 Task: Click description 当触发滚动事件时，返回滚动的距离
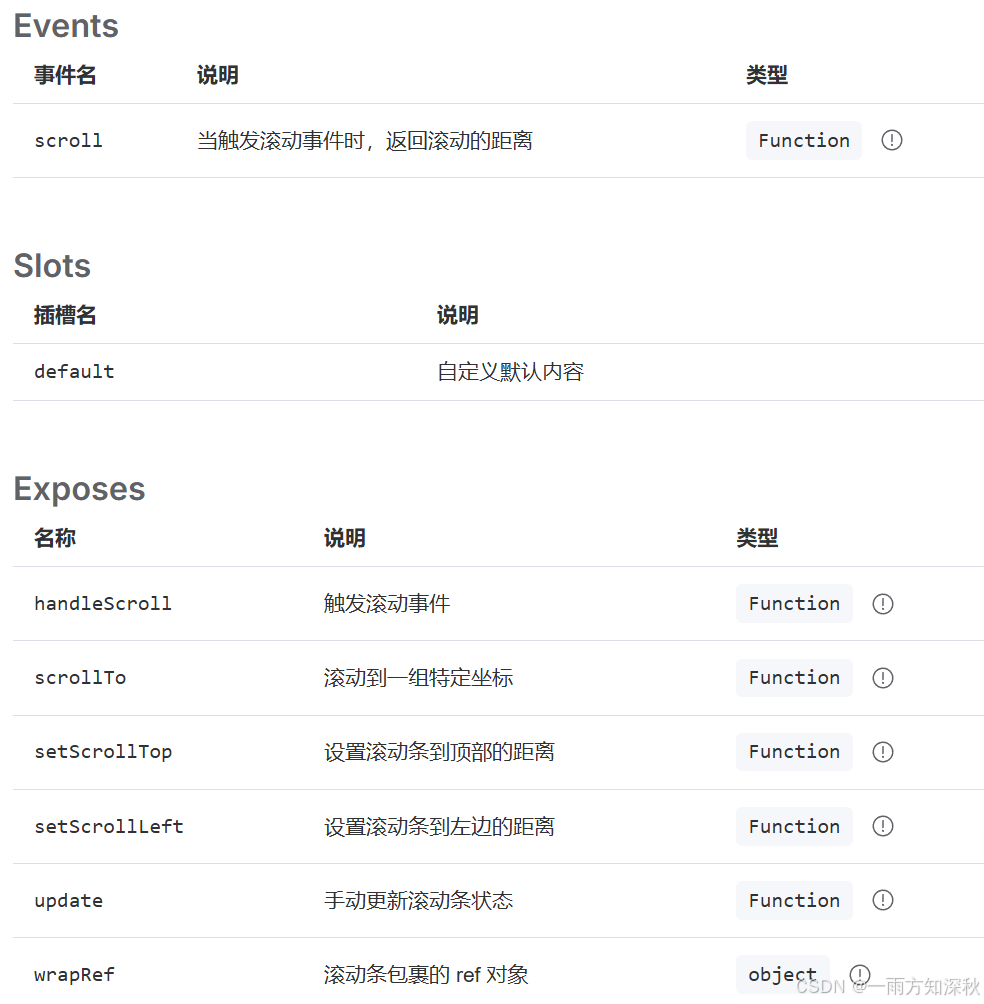365,141
